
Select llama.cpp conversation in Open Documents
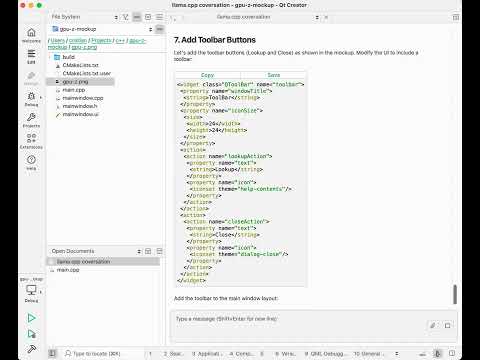103,262
